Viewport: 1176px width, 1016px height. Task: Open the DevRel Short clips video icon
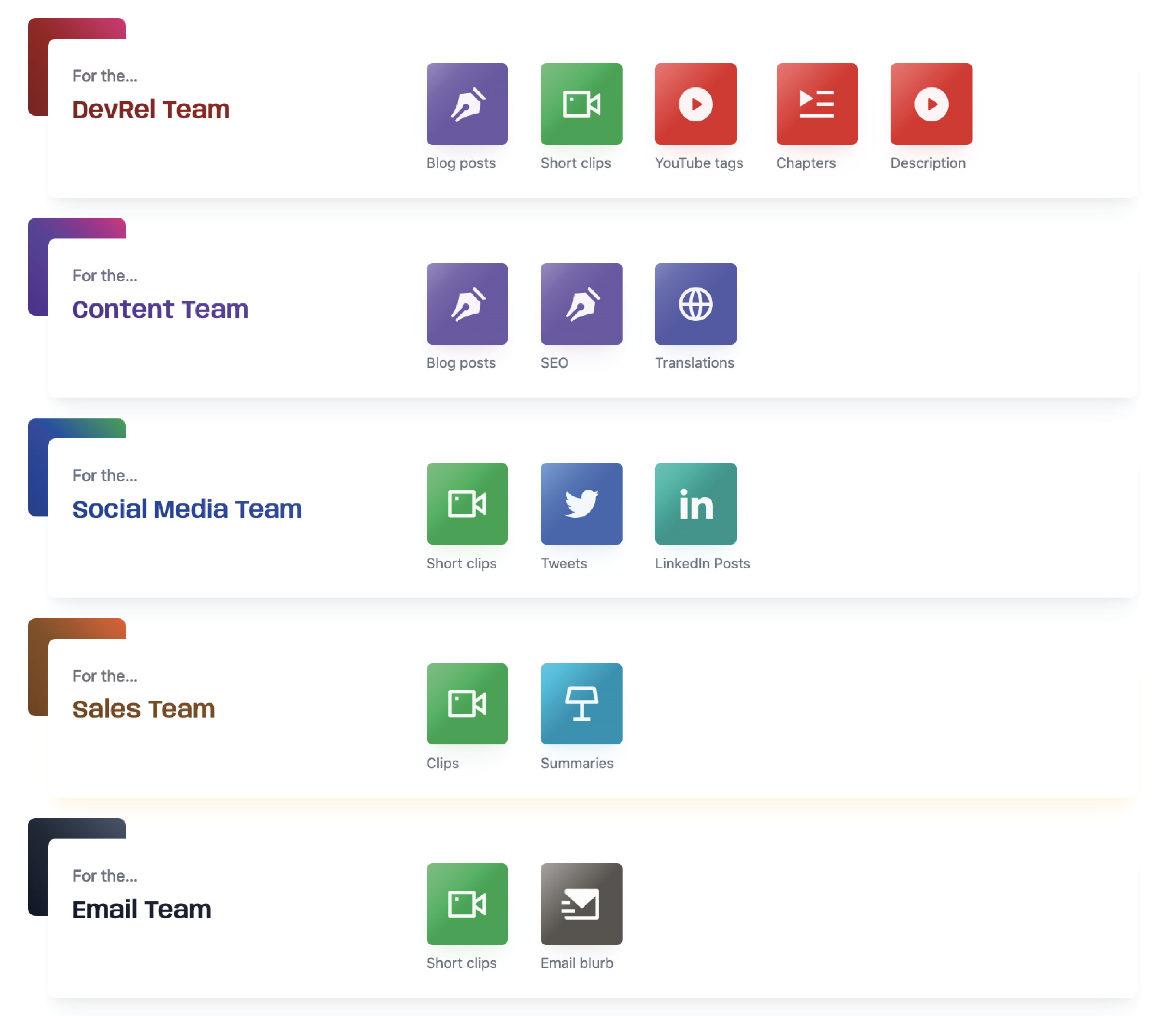[x=581, y=104]
